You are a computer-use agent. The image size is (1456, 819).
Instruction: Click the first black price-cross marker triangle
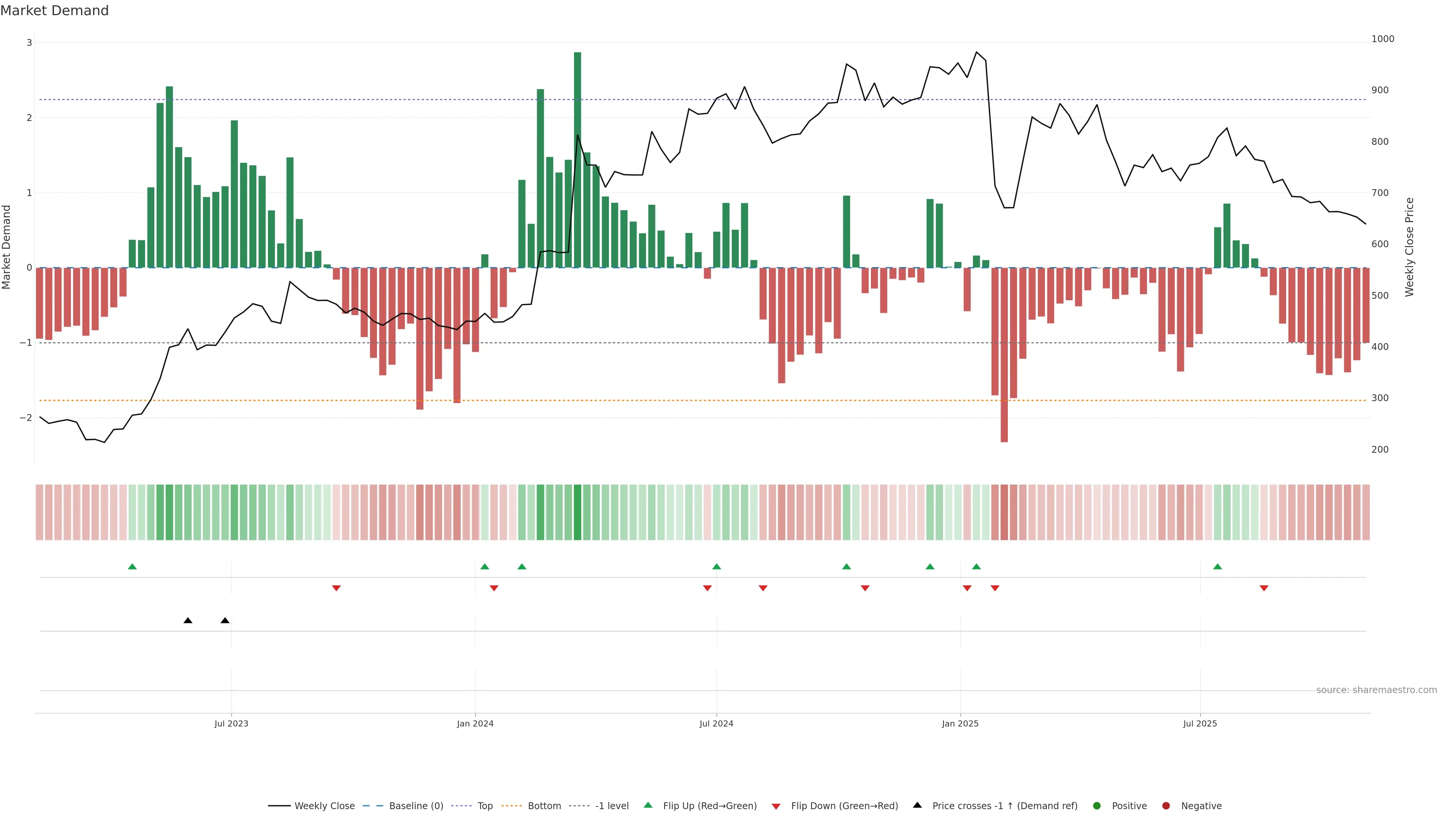(188, 621)
